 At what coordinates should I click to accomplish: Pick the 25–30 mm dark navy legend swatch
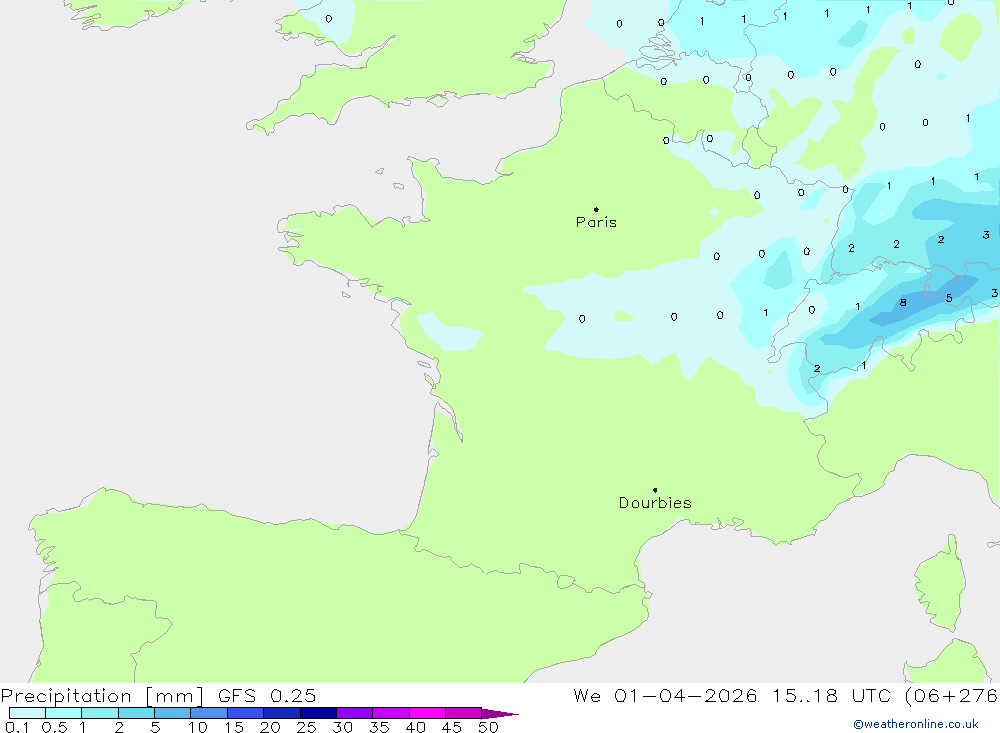click(318, 713)
